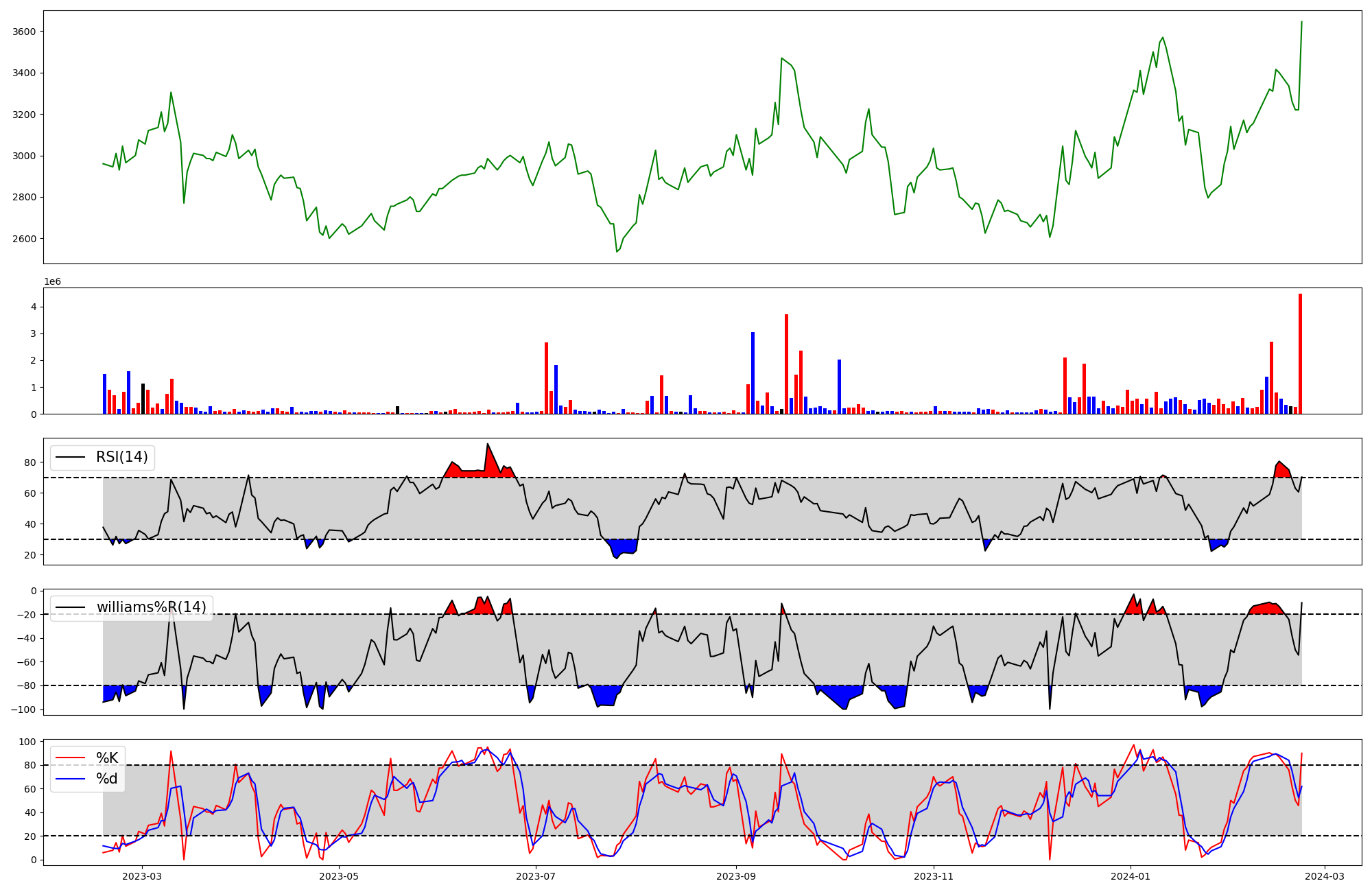The image size is (1372, 892).
Task: Click the -100 tick on Williams %R axis
Action: [25, 709]
